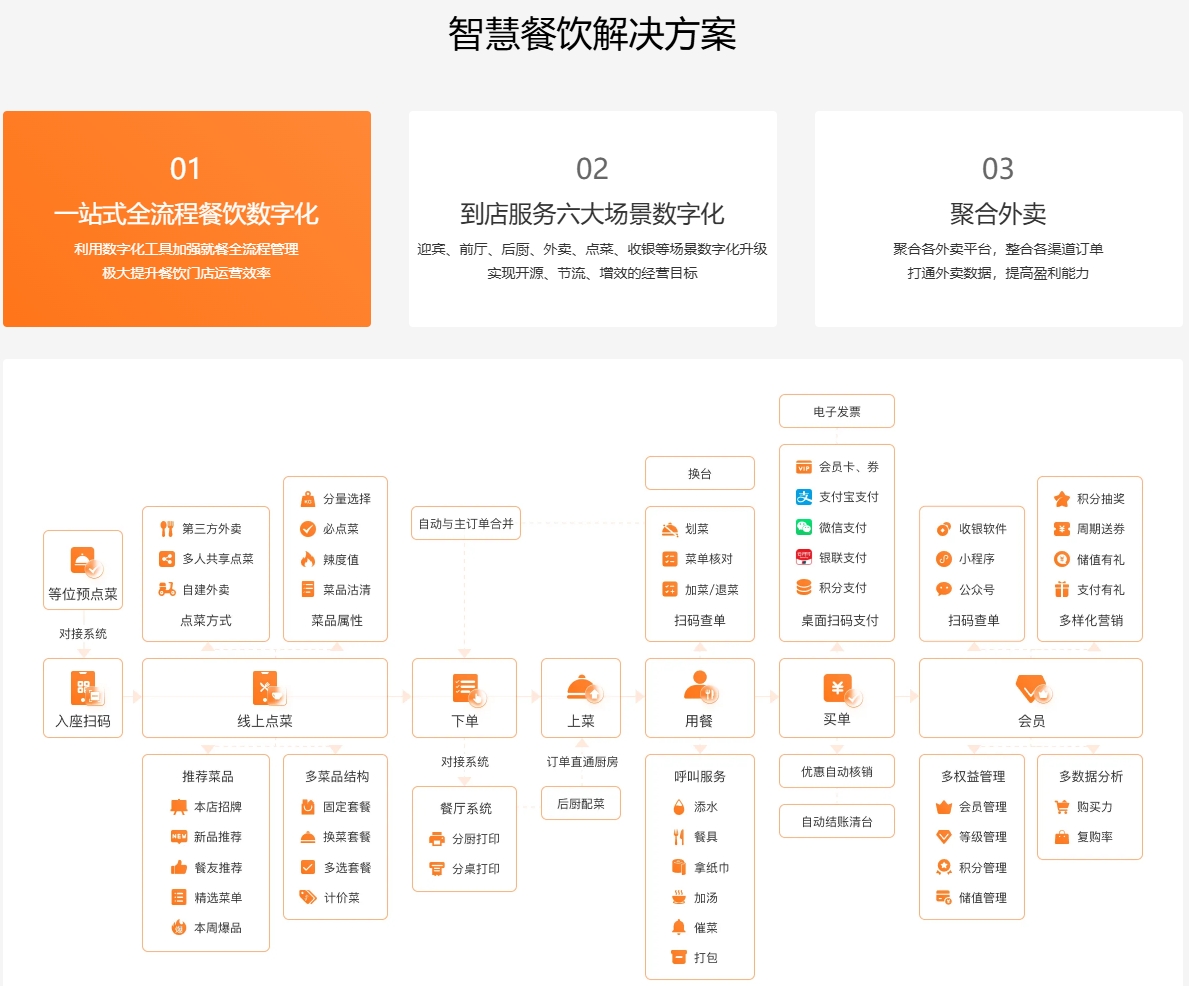
Task: Click the 买单 payment yen icon
Action: coord(838,688)
